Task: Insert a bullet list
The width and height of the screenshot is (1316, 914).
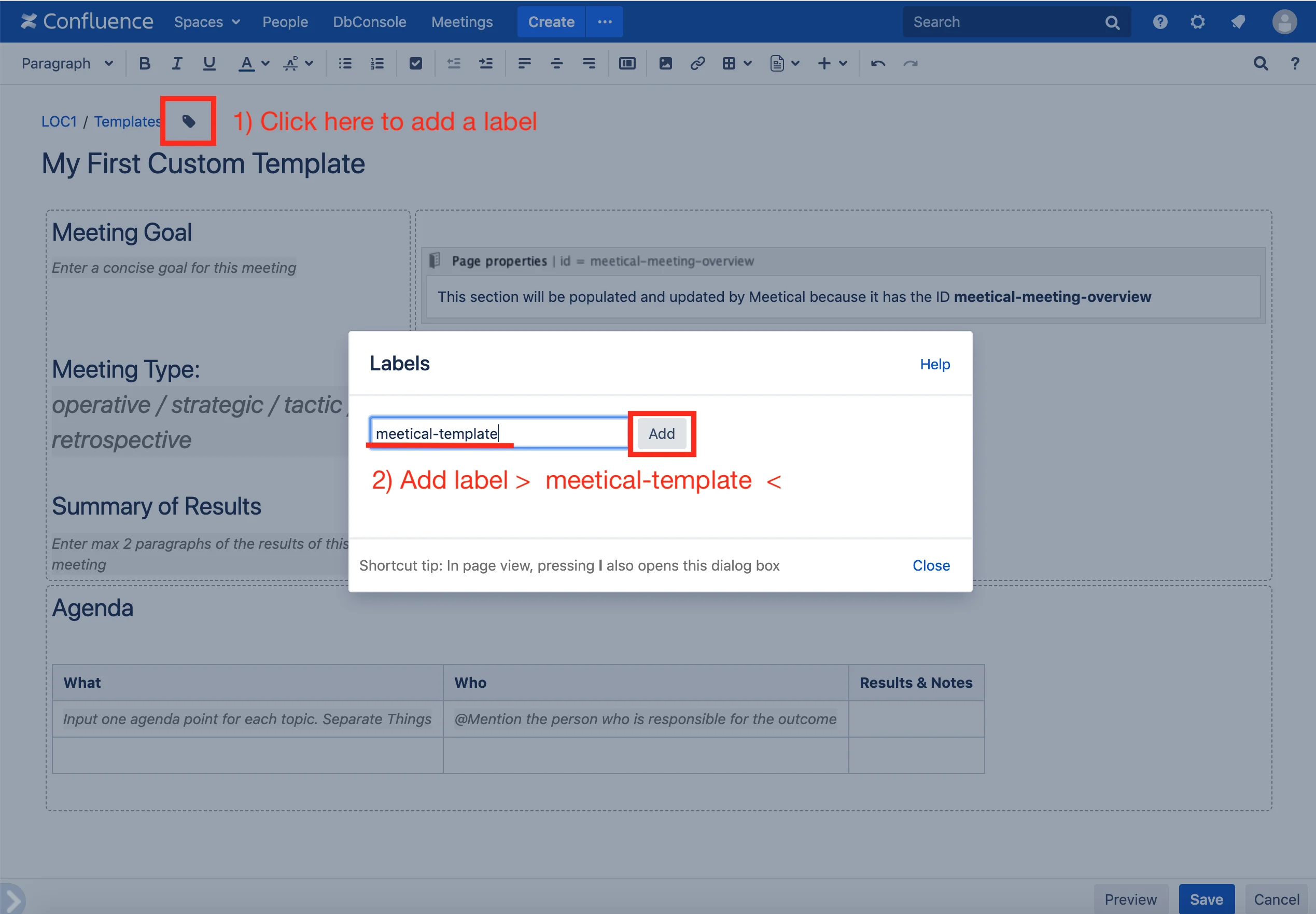Action: tap(345, 64)
